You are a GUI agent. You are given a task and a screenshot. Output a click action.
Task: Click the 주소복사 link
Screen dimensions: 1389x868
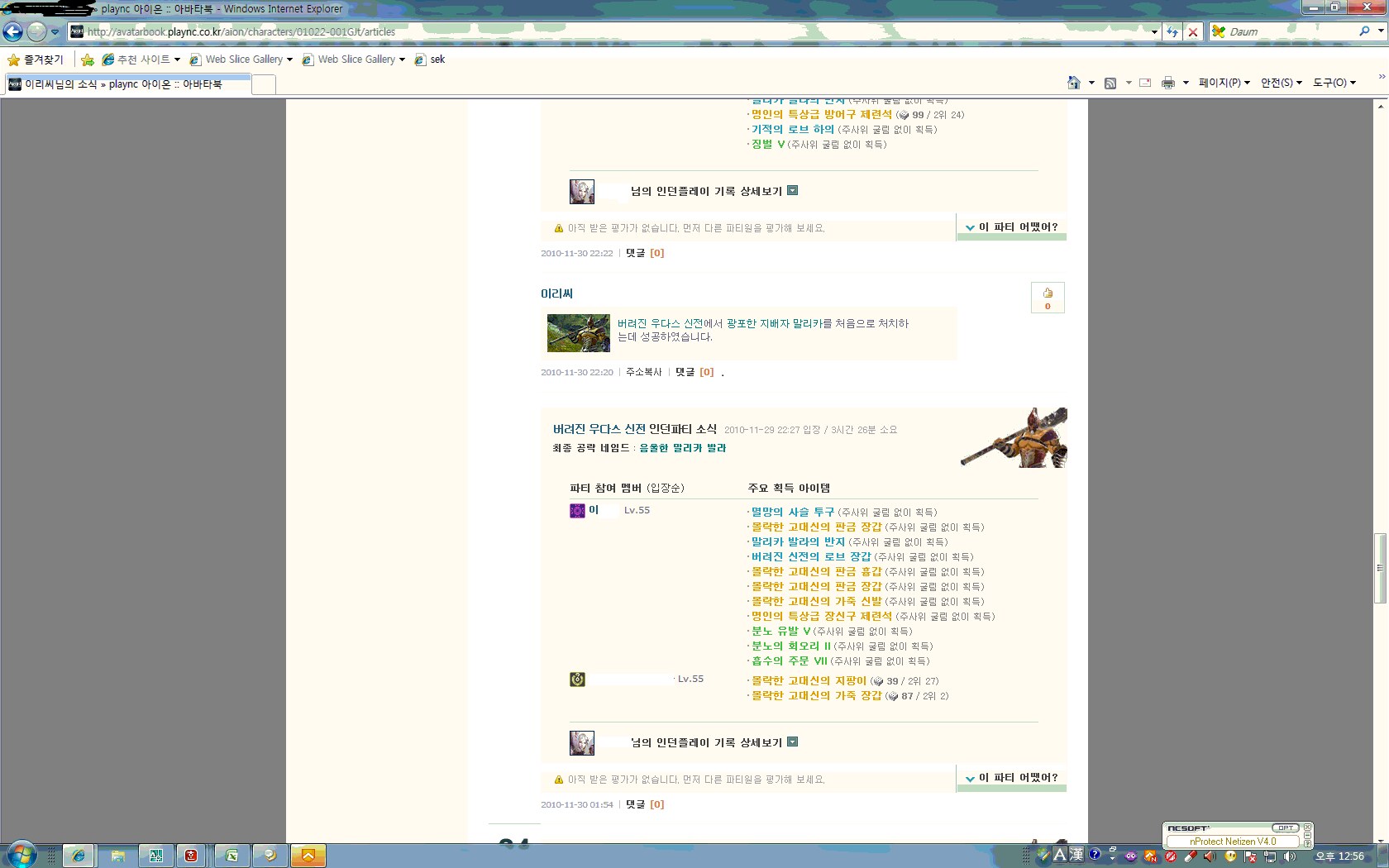pos(643,373)
